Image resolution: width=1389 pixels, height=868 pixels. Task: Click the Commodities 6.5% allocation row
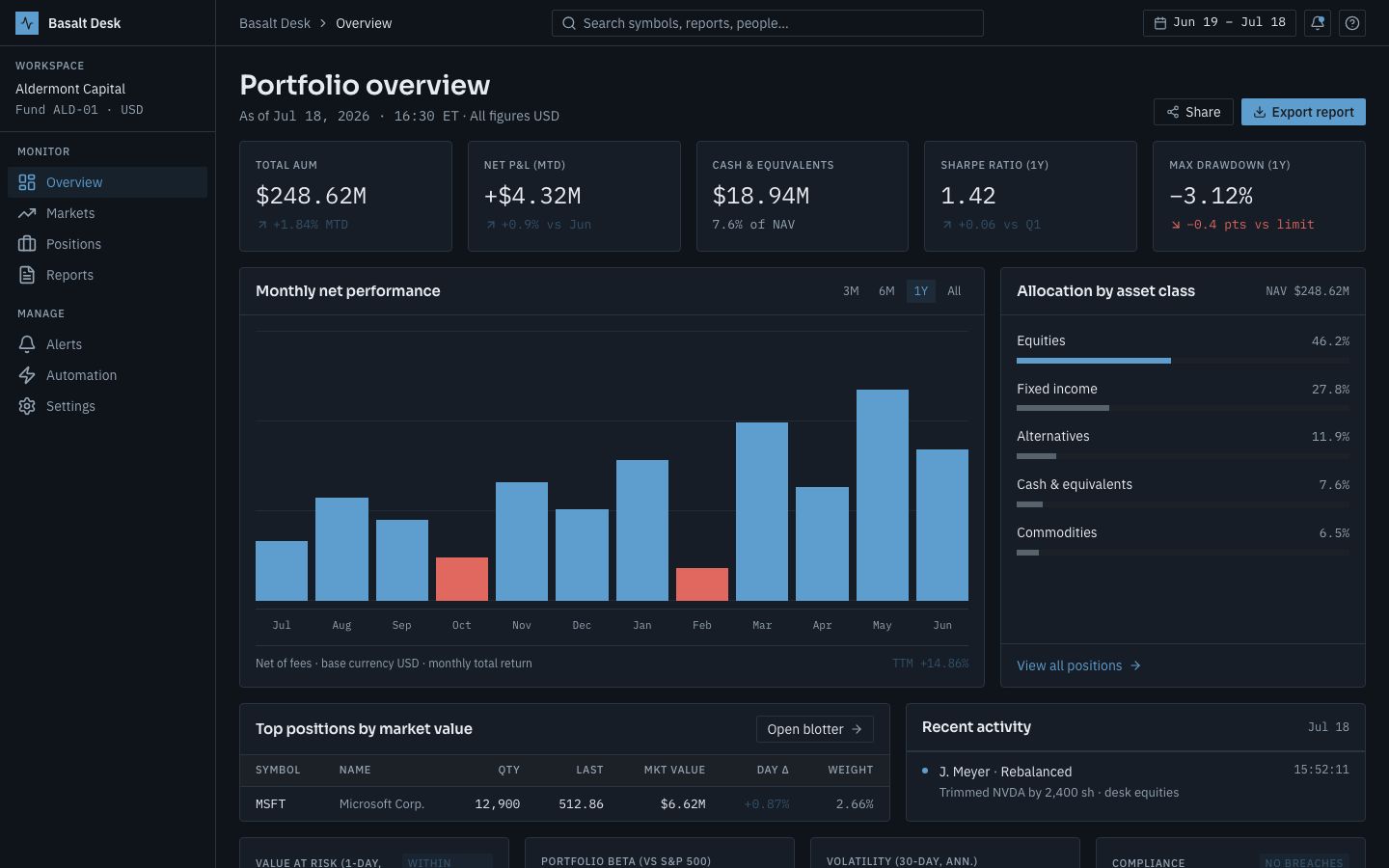(1183, 541)
